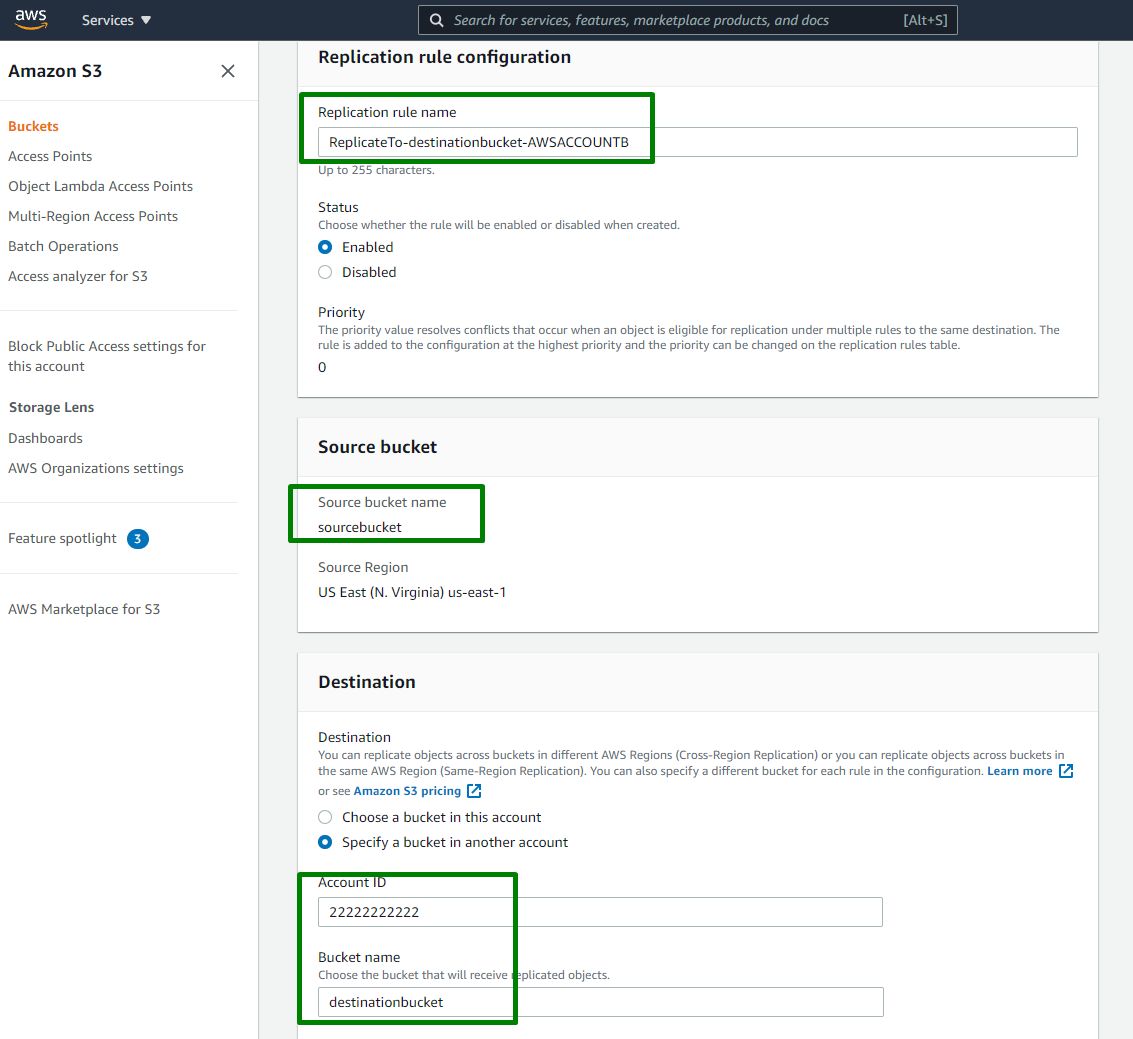The image size is (1133, 1039).
Task: Select the Disabled status radio button
Action: pos(325,271)
